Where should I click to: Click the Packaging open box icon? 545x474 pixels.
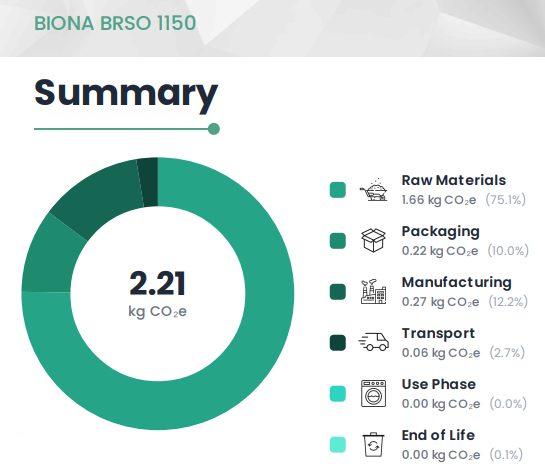coord(374,240)
